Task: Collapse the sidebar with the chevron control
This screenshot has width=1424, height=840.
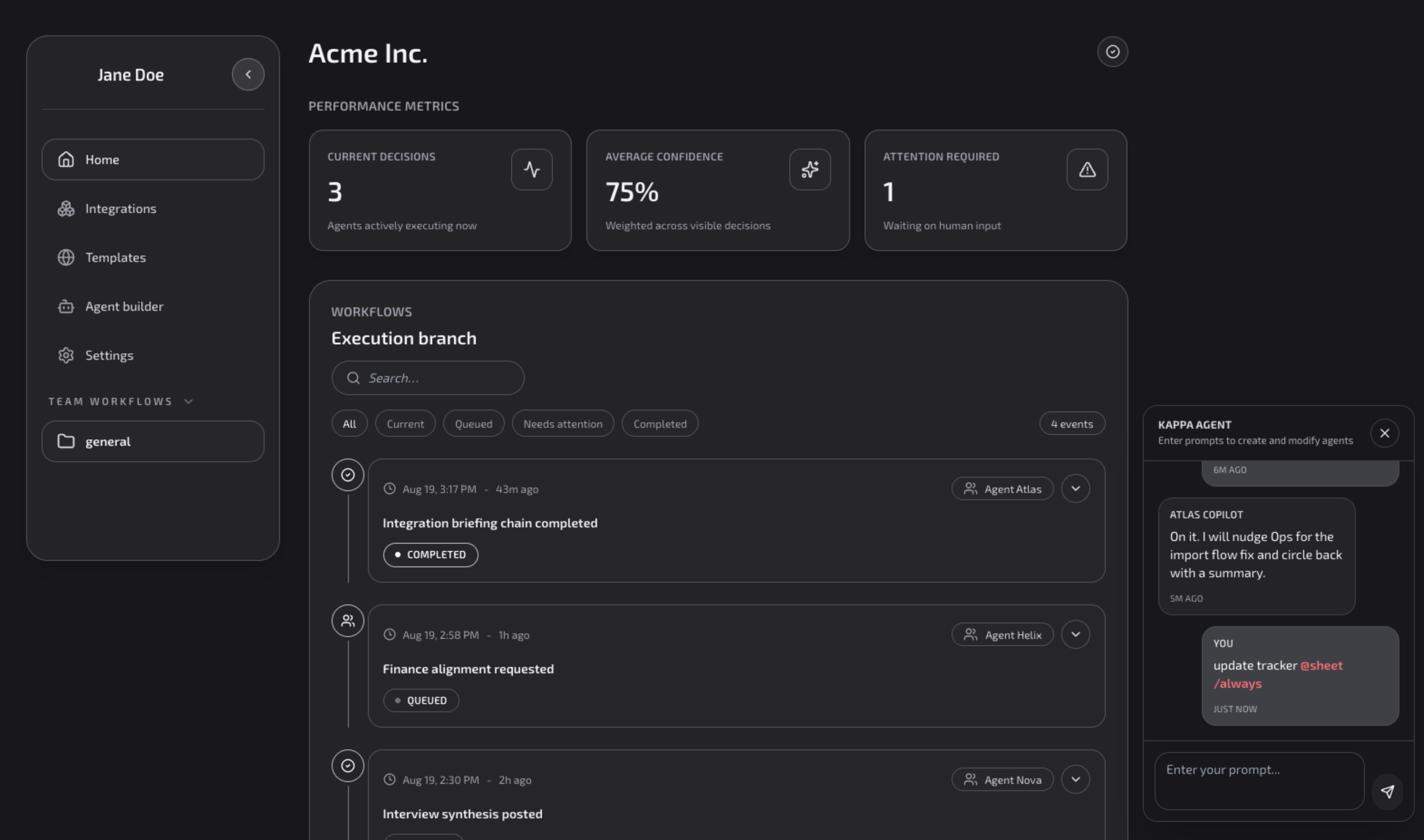Action: point(248,74)
